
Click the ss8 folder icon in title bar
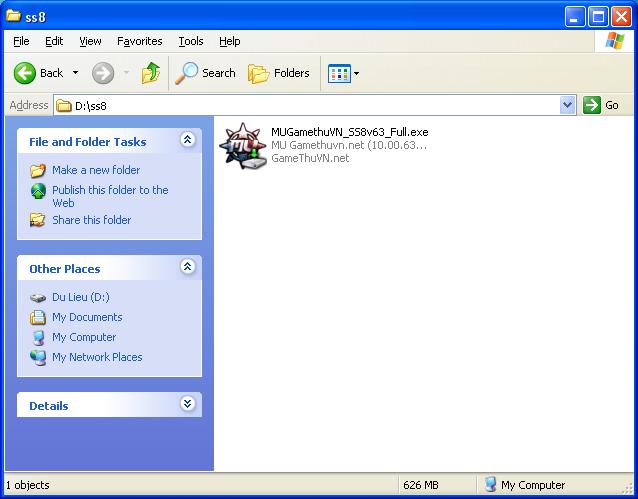13,15
